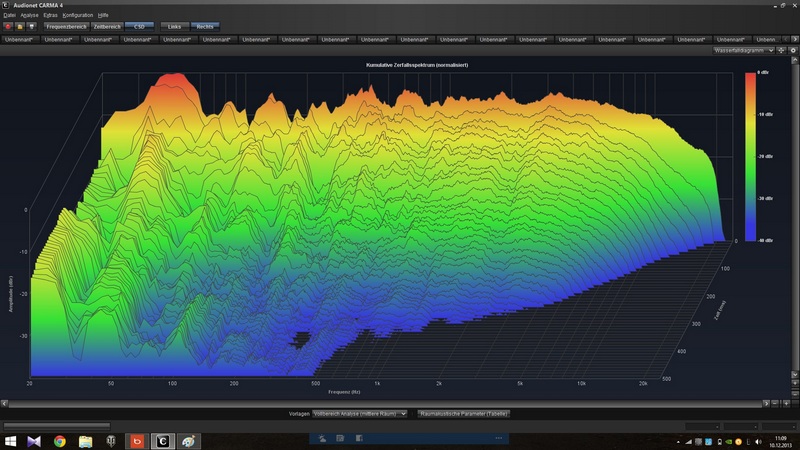Open Visual Studio from the taskbar

pos(34,440)
